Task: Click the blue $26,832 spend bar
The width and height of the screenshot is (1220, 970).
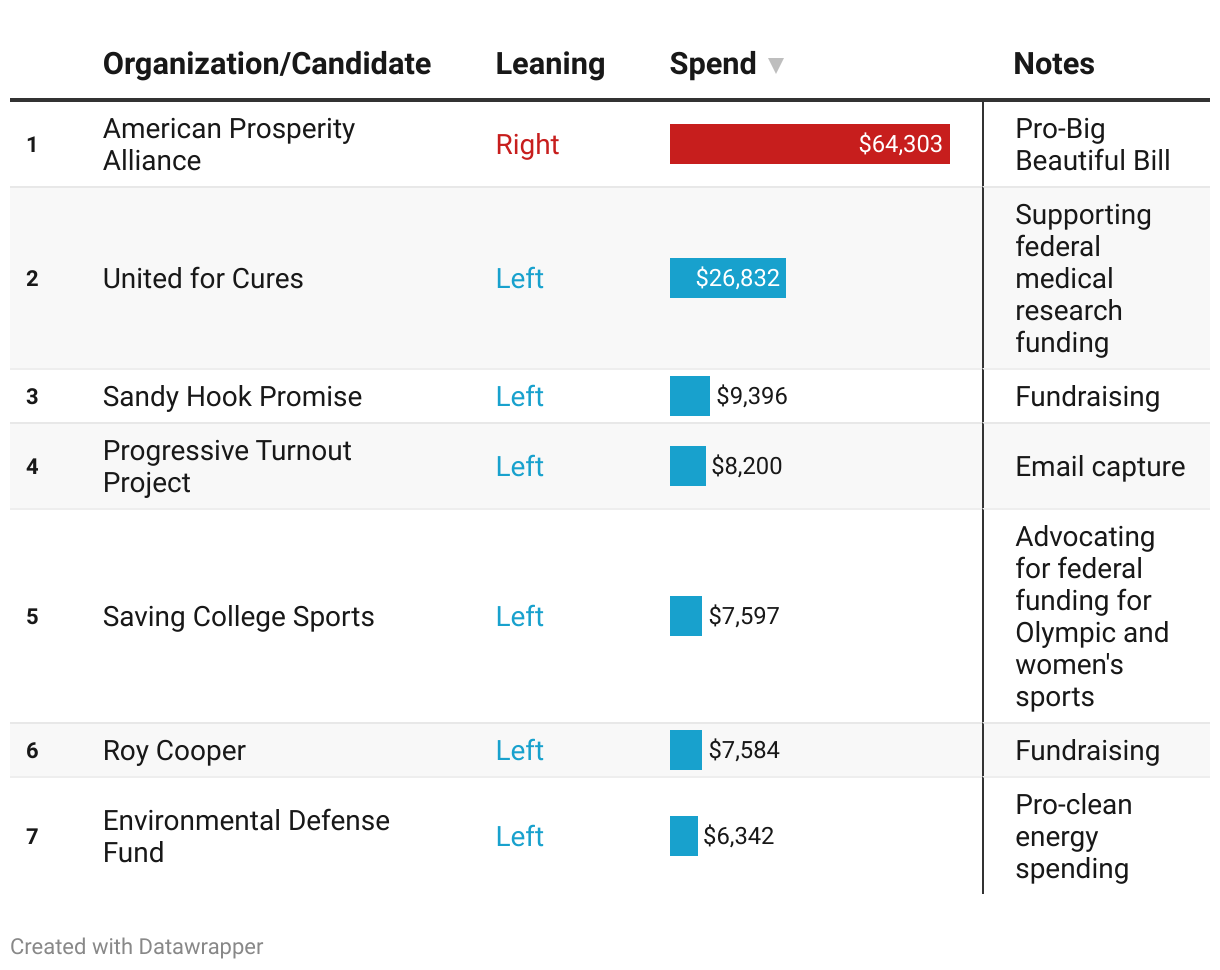Action: point(728,278)
